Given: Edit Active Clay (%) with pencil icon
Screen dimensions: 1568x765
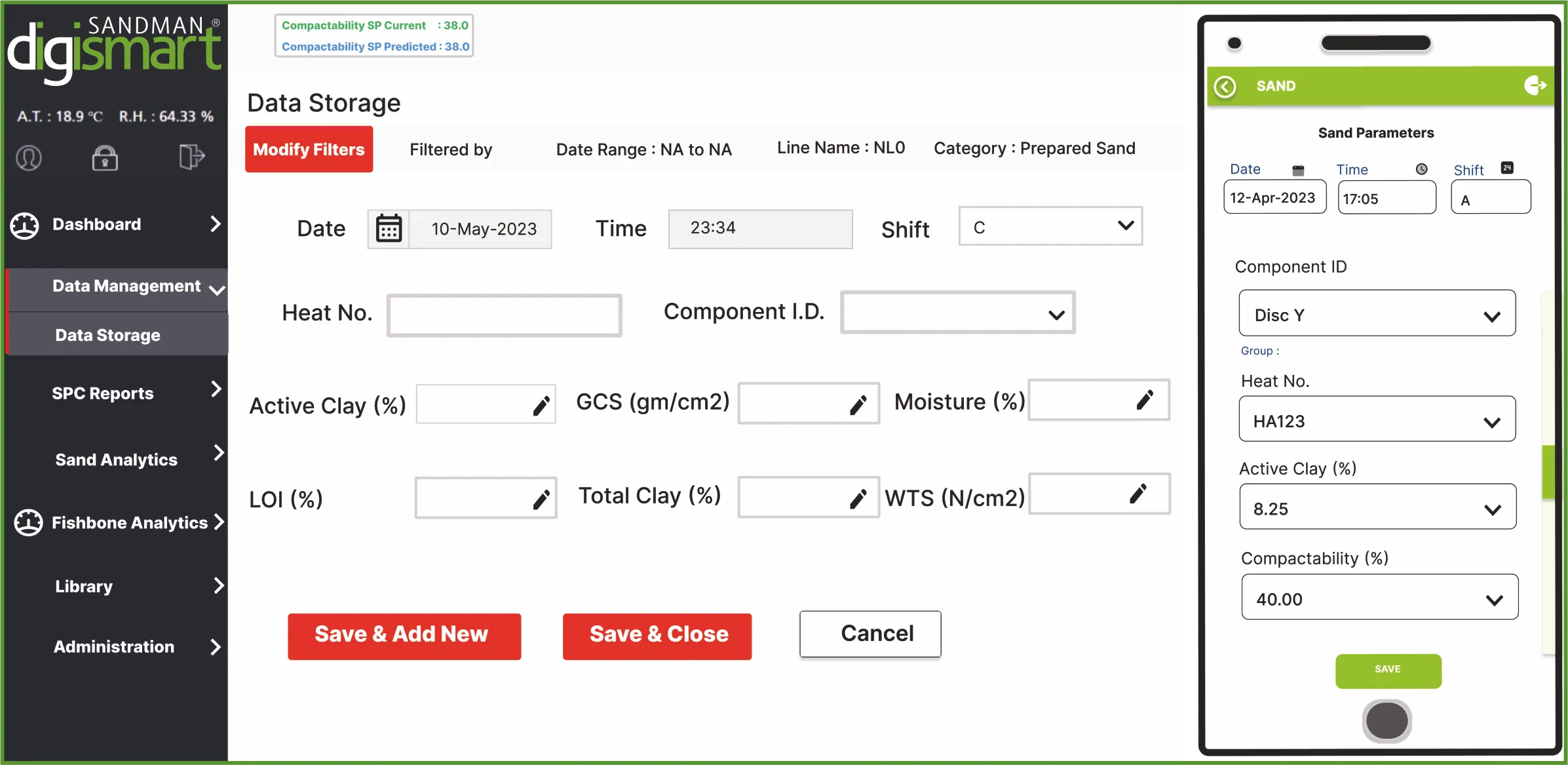Looking at the screenshot, I should pos(541,406).
